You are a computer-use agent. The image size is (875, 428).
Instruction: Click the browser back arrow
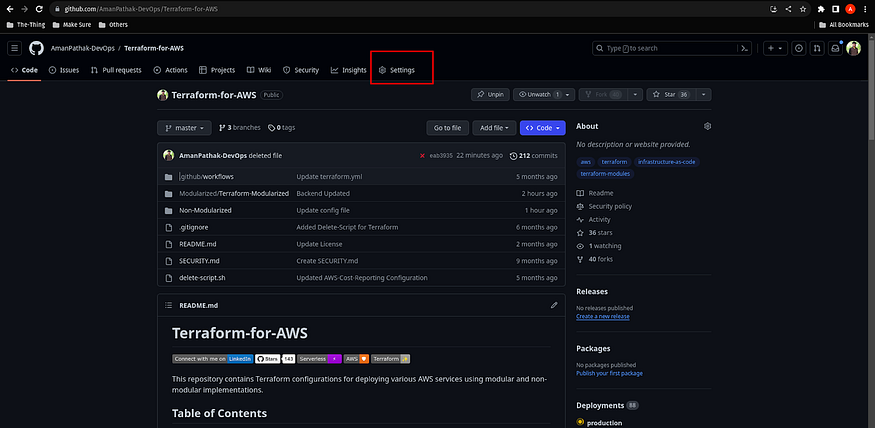tap(9, 9)
